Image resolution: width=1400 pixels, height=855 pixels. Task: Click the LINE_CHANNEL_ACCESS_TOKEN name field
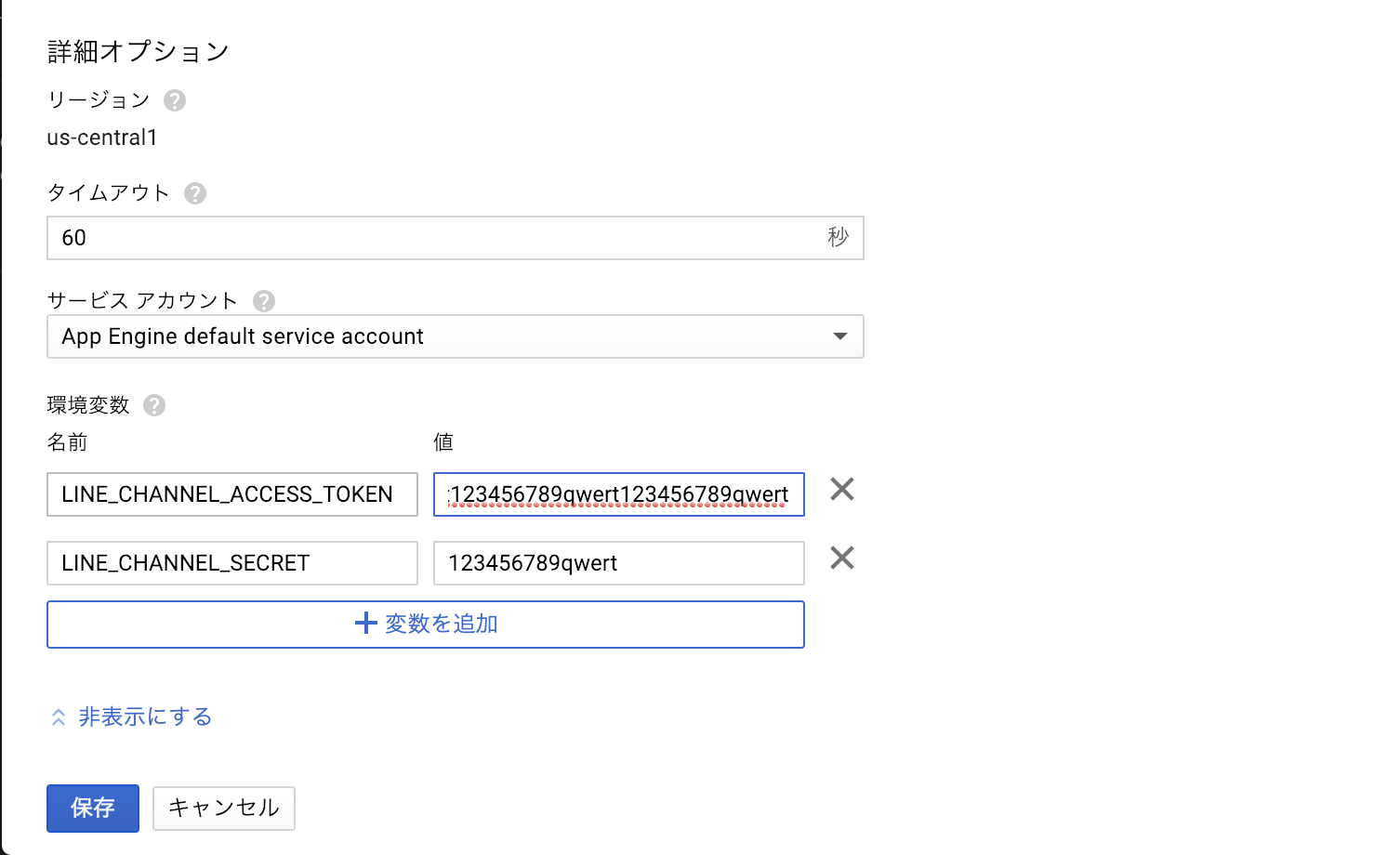232,494
